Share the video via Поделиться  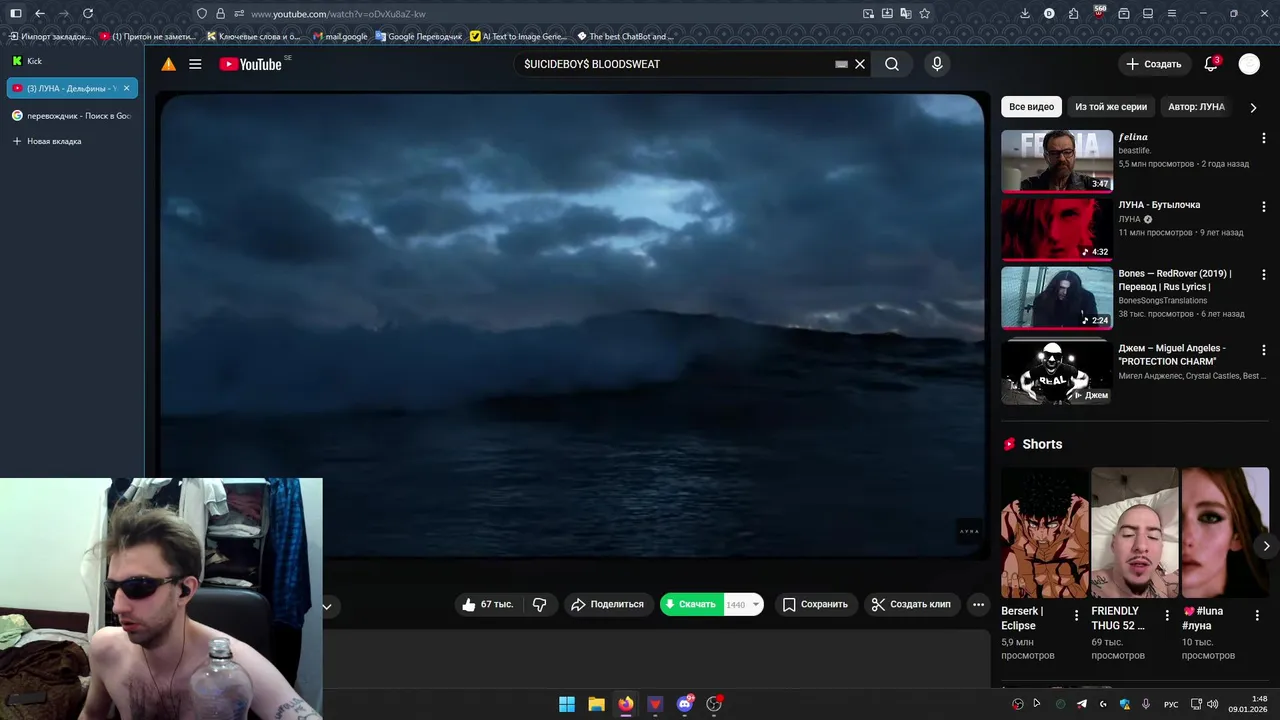(x=607, y=604)
